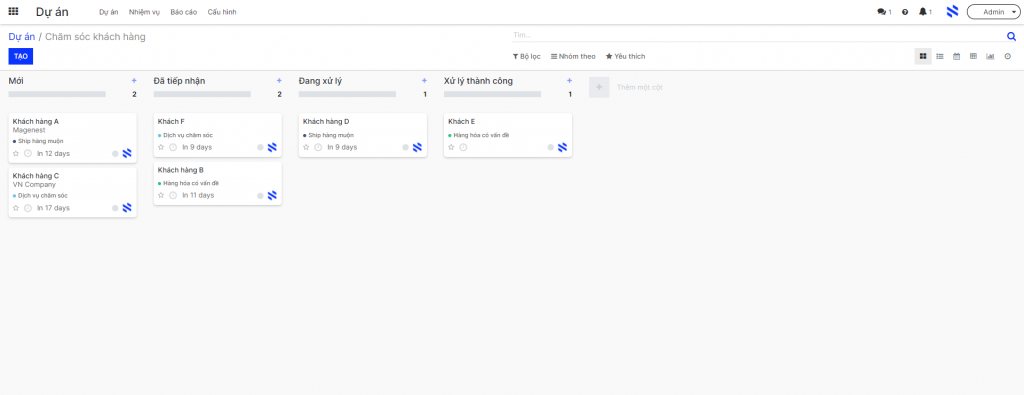Open the activity clock on Khách hàng B

173,195
